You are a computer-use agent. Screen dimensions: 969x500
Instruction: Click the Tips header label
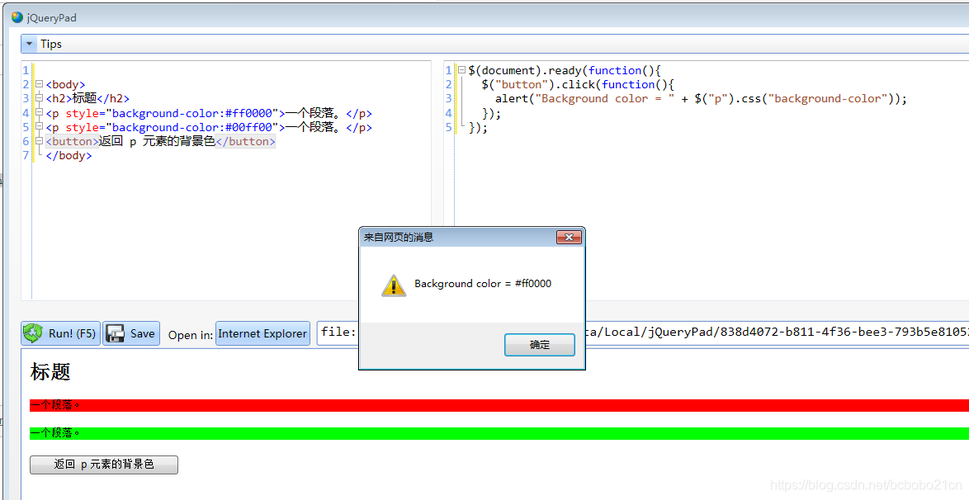coord(51,44)
